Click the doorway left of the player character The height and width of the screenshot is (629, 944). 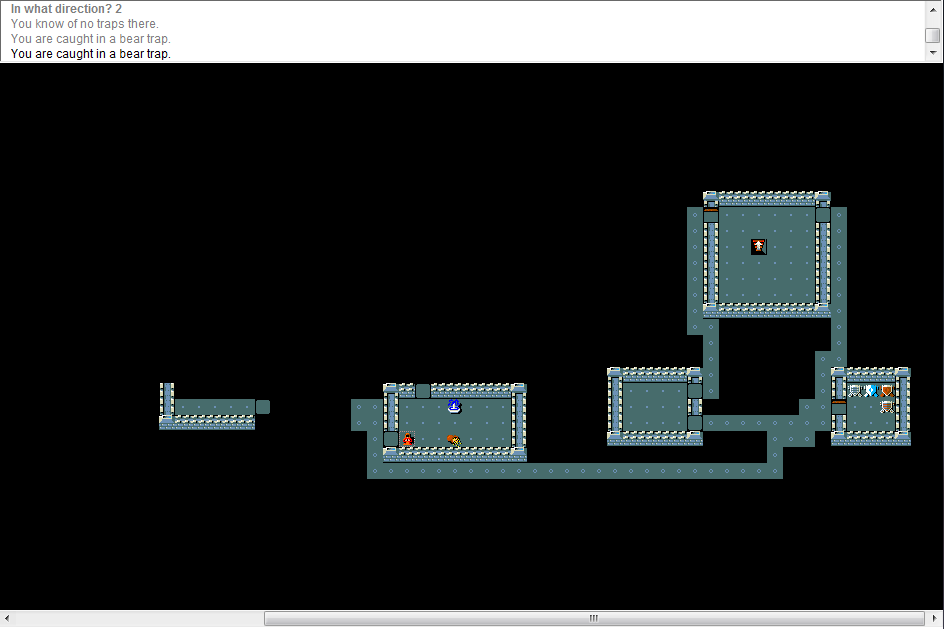click(391, 439)
